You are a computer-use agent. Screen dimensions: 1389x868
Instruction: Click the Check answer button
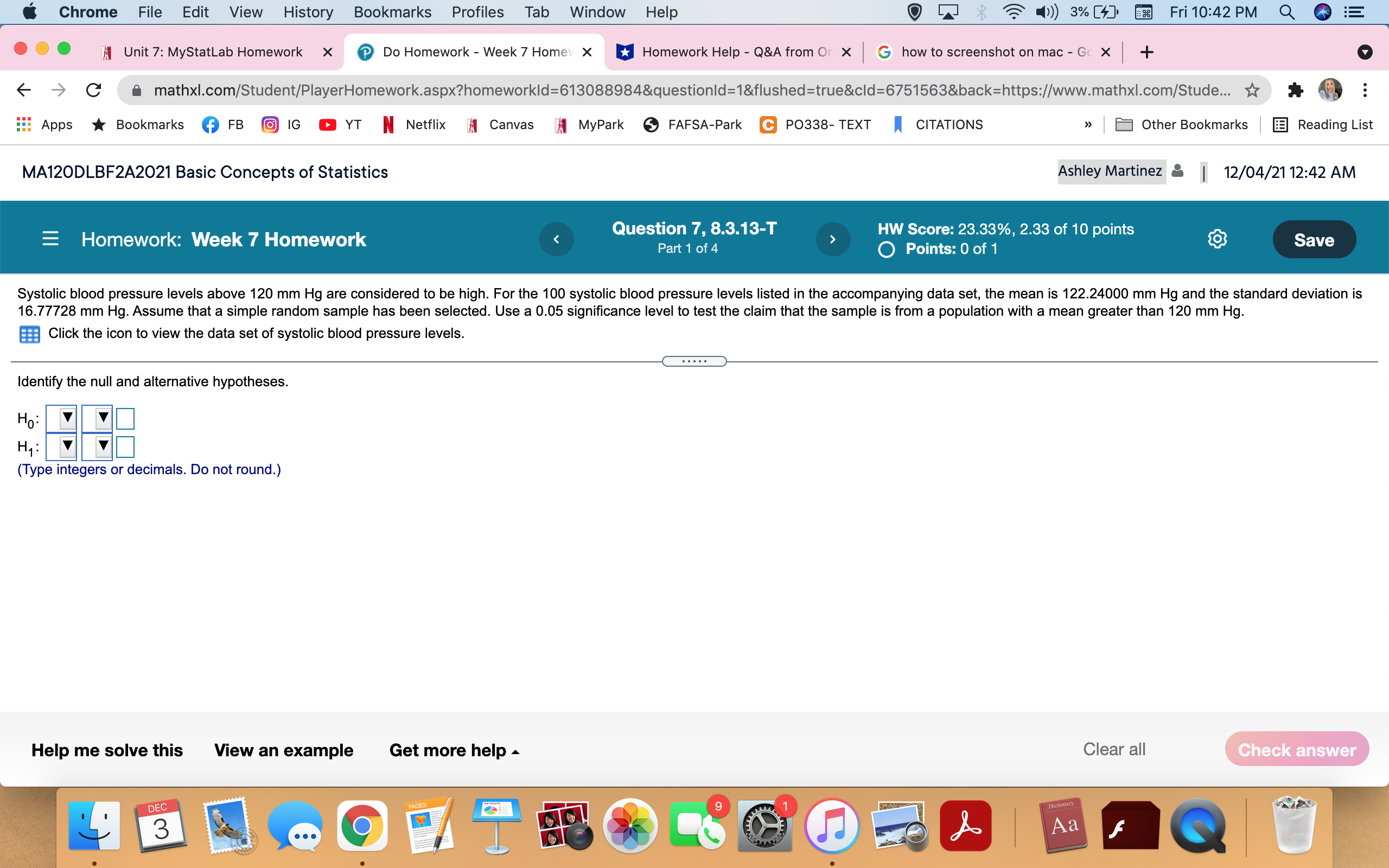1297,749
